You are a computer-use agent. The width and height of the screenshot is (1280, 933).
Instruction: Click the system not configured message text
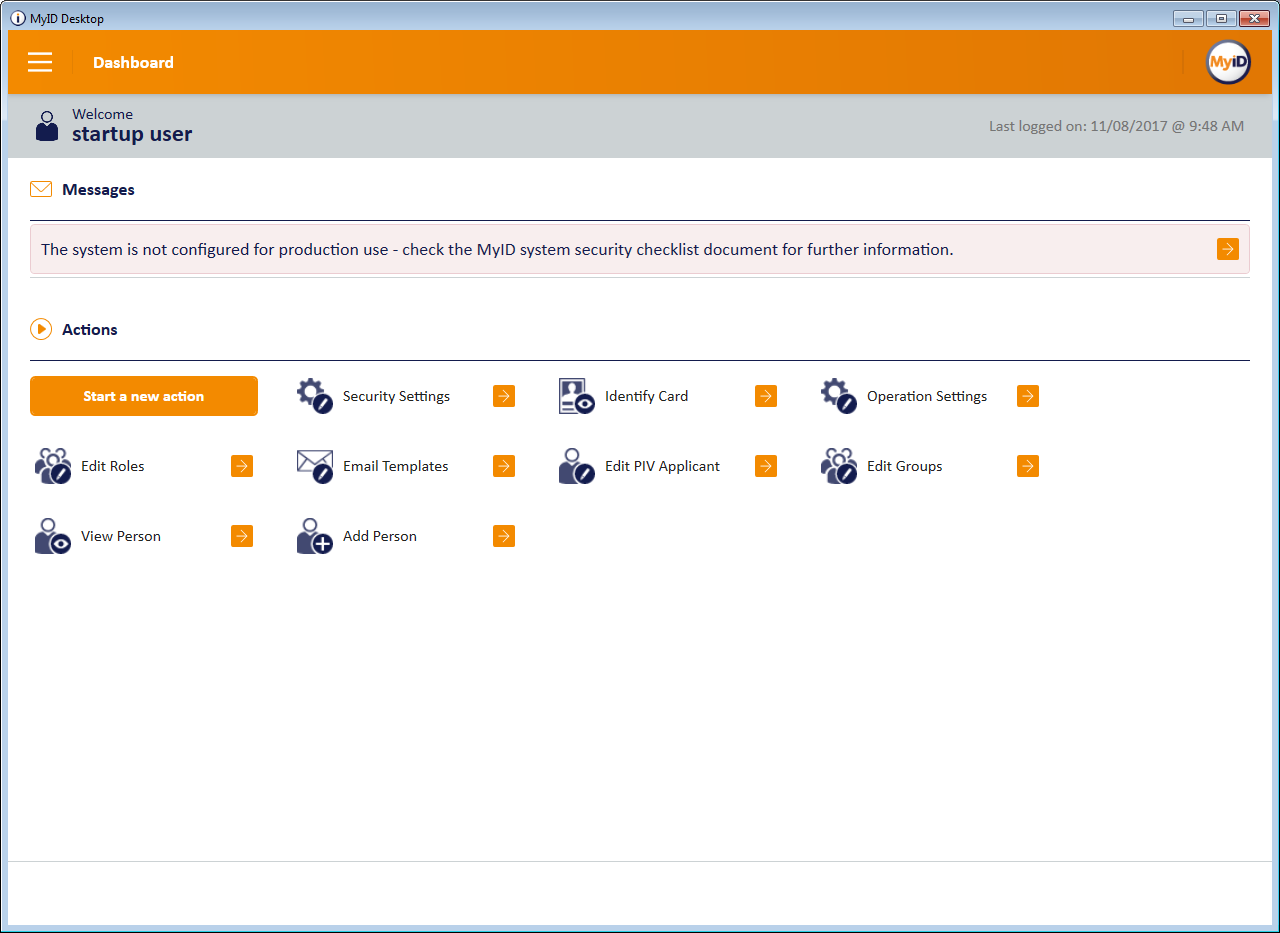tap(497, 249)
